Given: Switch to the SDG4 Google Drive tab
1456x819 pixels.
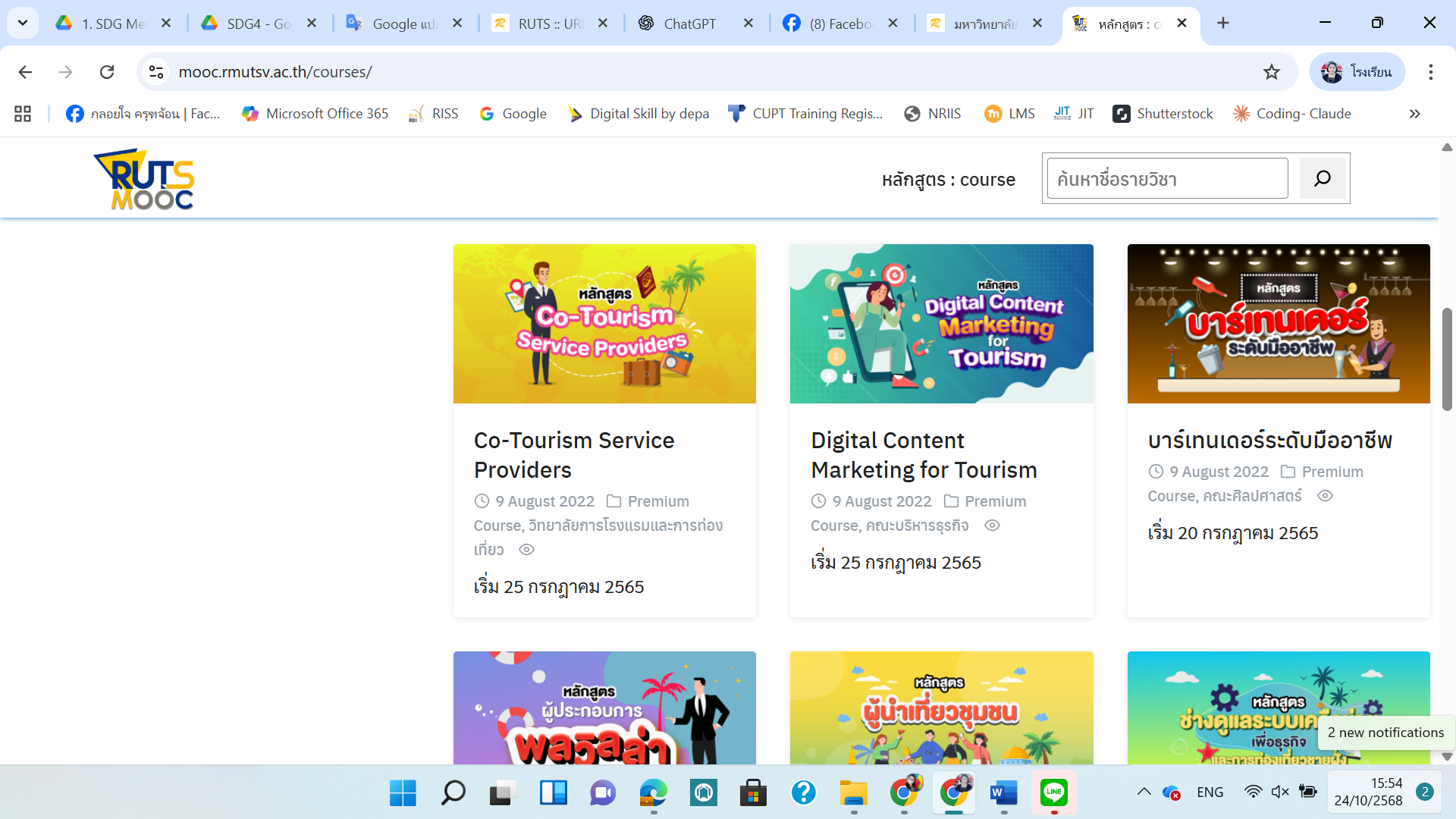Looking at the screenshot, I should 258,24.
